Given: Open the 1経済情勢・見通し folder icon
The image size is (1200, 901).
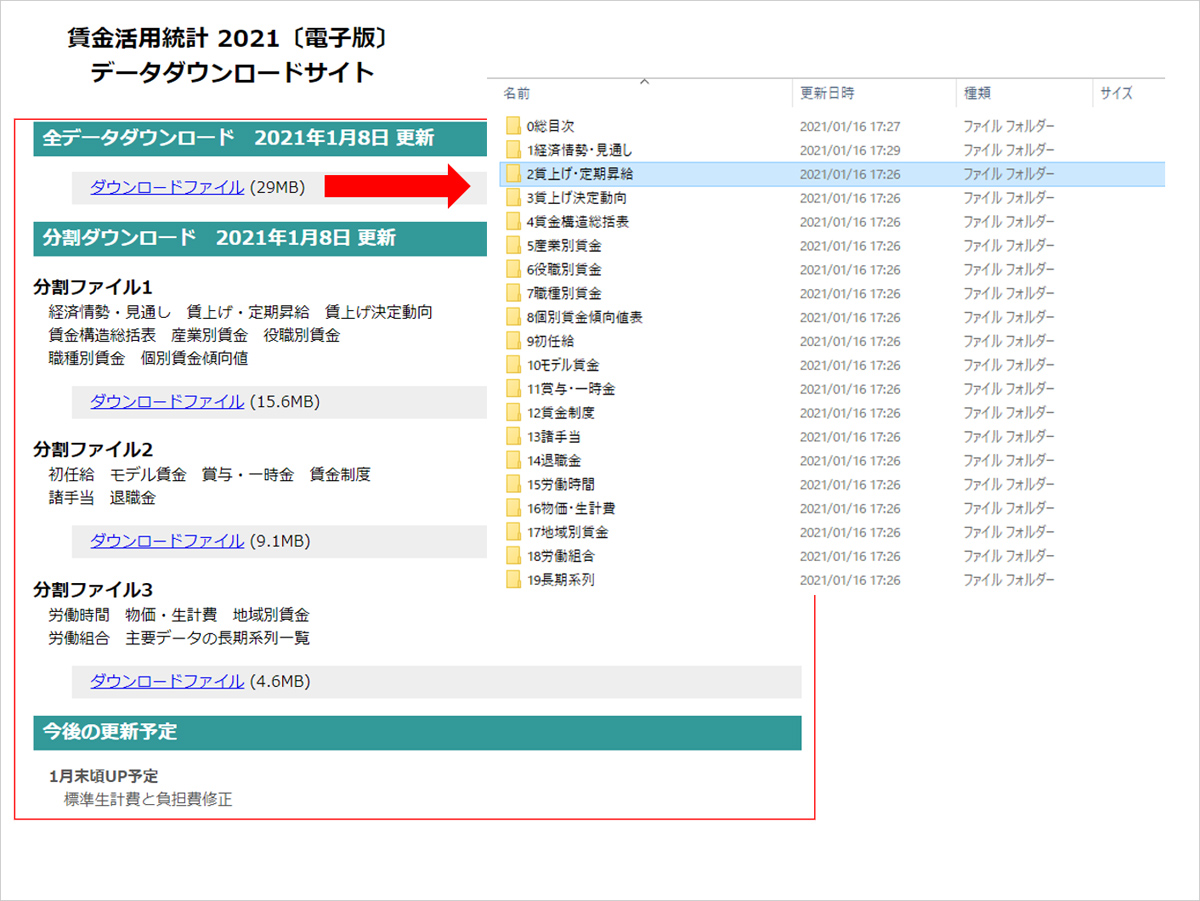Looking at the screenshot, I should point(514,150).
